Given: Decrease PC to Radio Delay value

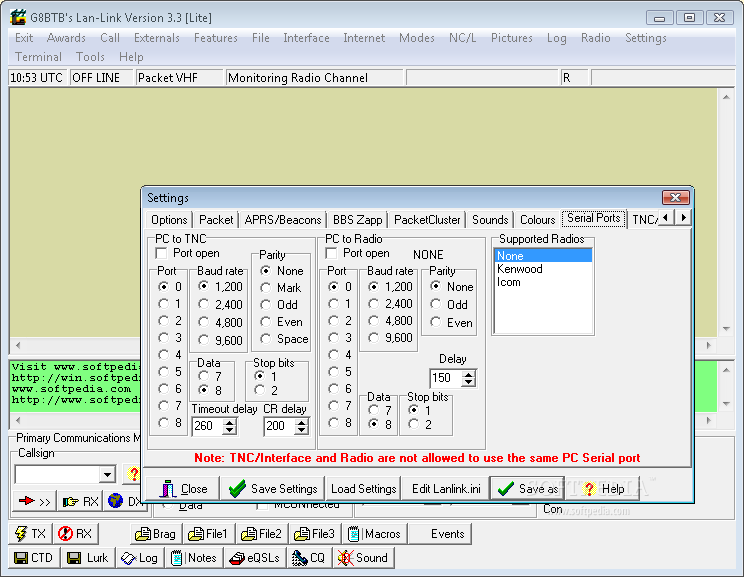Looking at the screenshot, I should pyautogui.click(x=469, y=382).
